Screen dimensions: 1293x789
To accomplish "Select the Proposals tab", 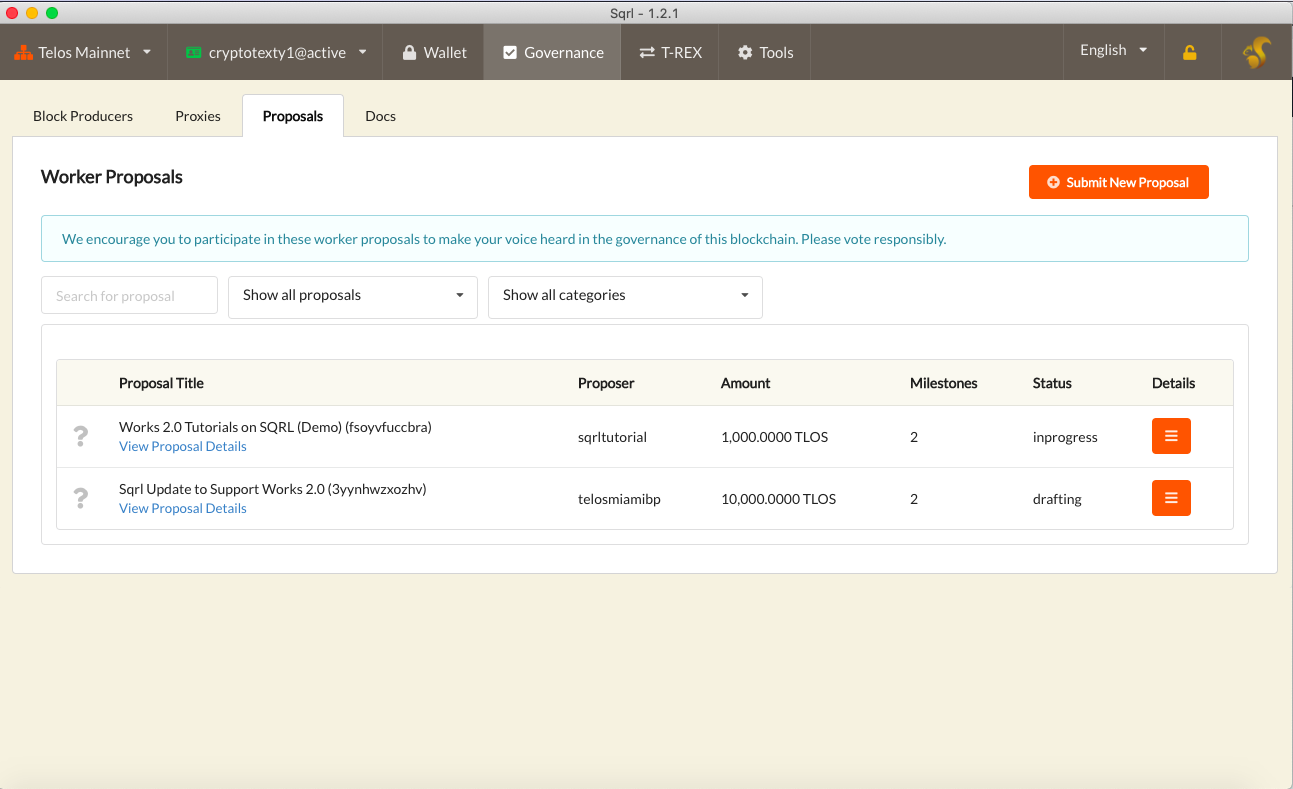I will point(293,116).
